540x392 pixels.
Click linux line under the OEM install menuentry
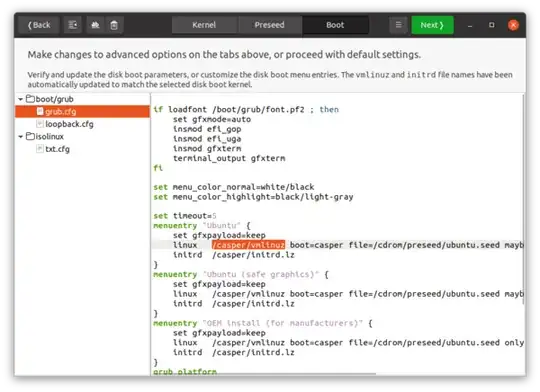tap(348, 343)
